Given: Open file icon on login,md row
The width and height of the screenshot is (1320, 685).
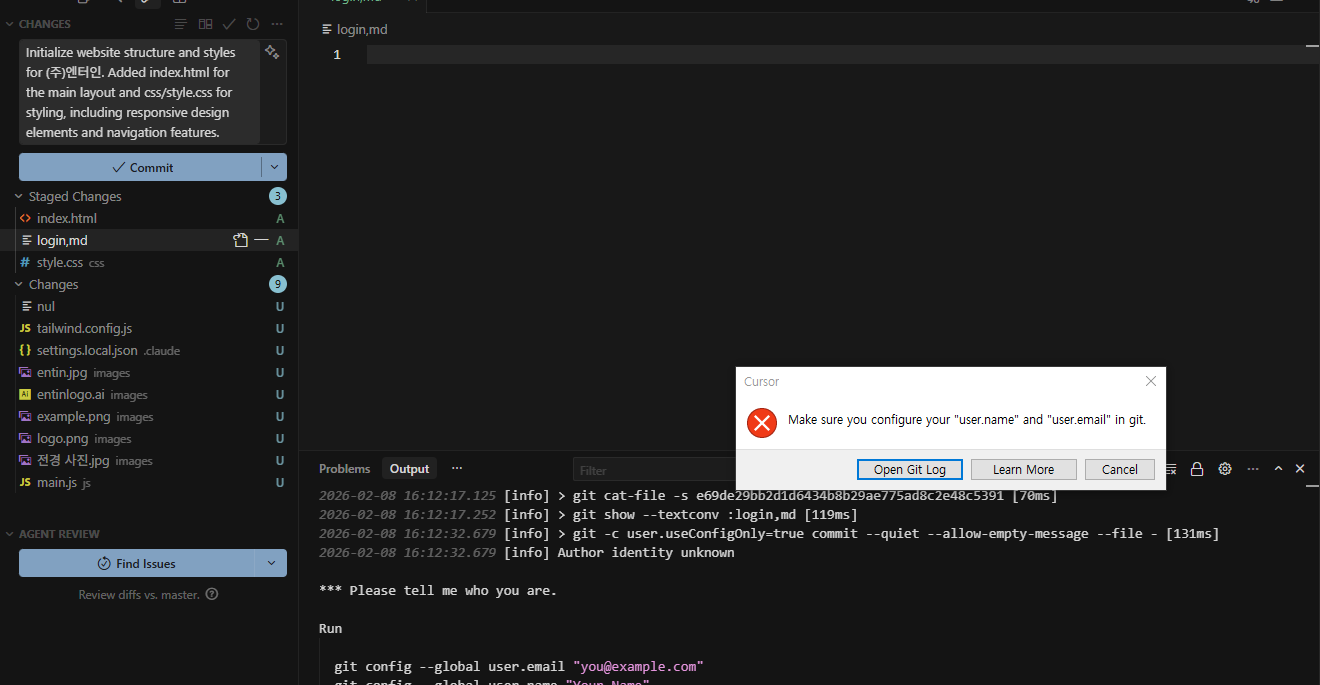Looking at the screenshot, I should coord(240,240).
